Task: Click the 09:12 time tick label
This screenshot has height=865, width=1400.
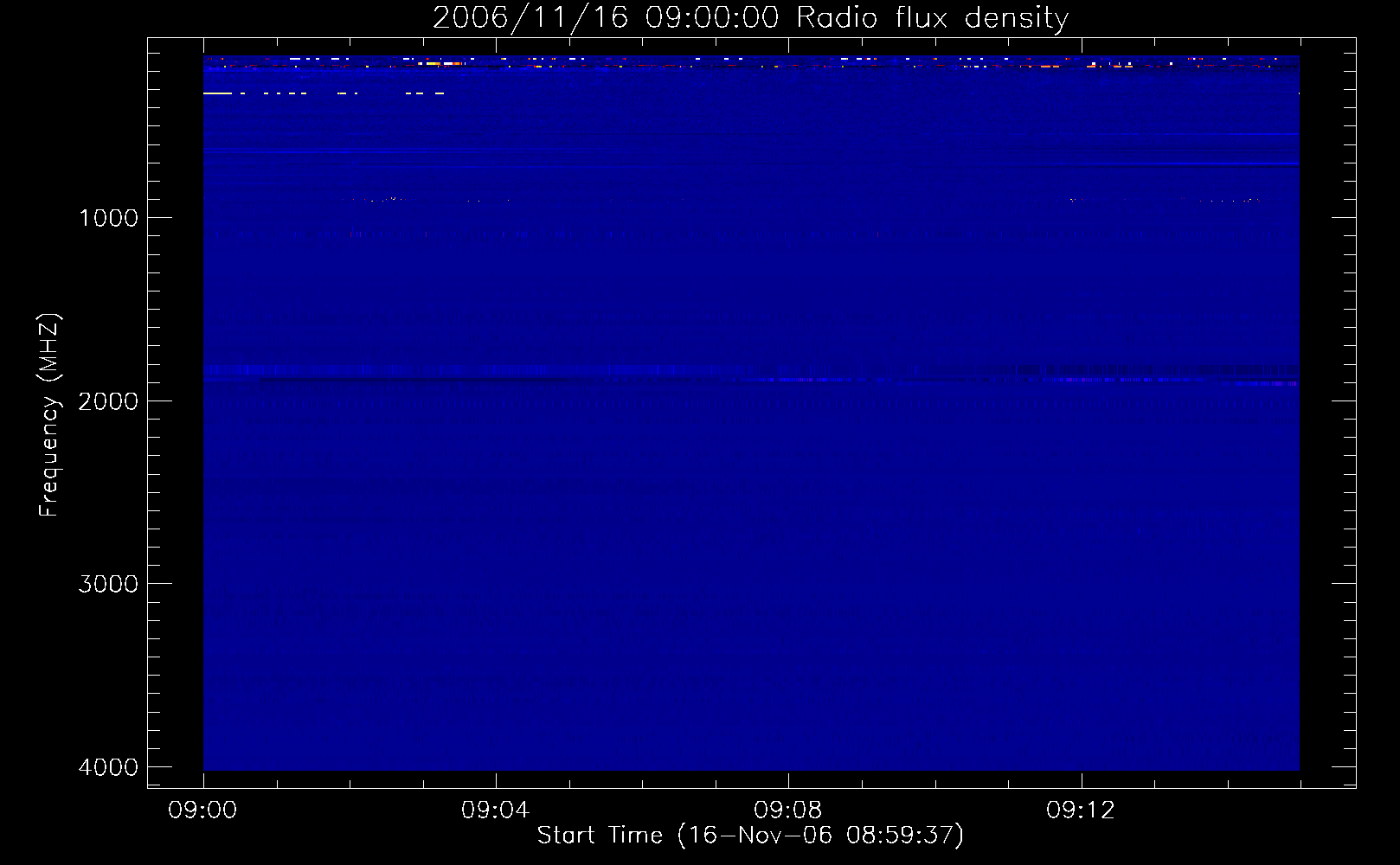Action: [x=1080, y=811]
